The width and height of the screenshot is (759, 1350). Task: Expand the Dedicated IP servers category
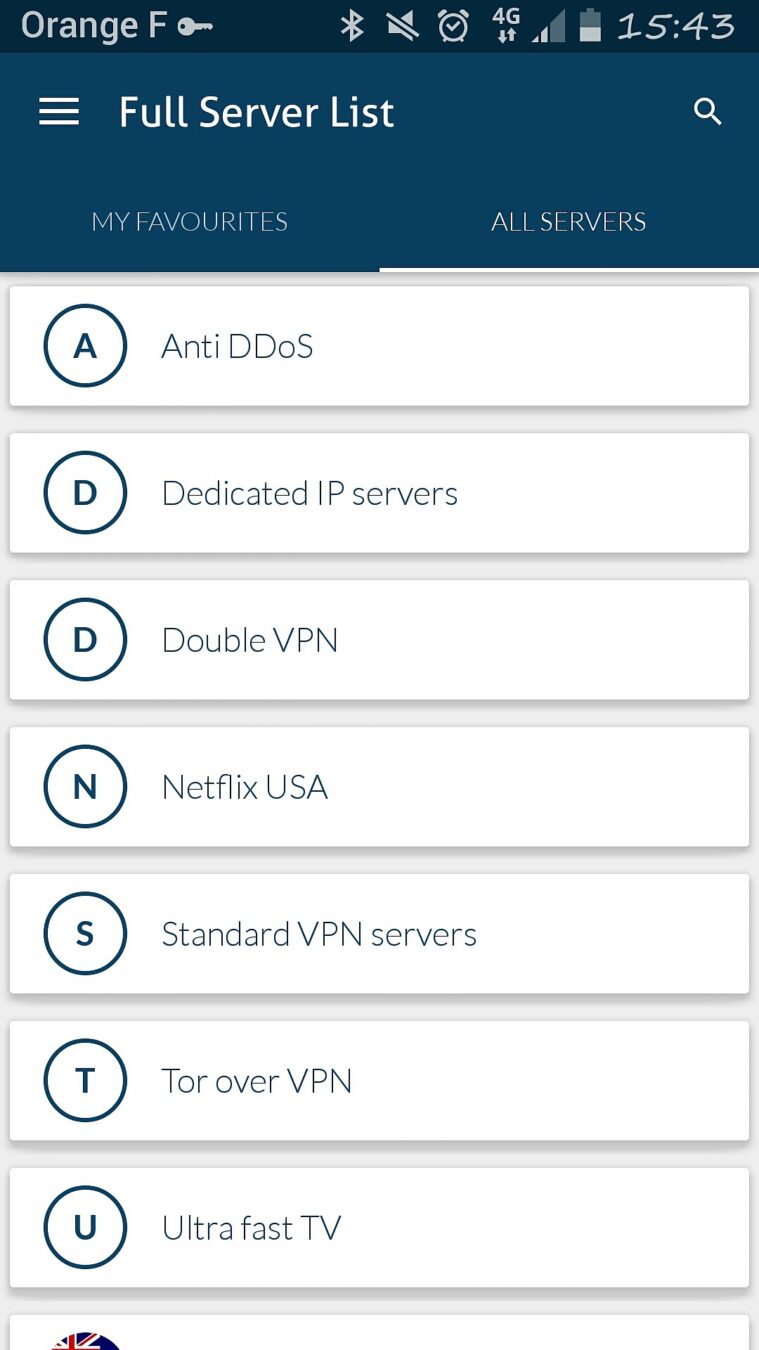(380, 493)
